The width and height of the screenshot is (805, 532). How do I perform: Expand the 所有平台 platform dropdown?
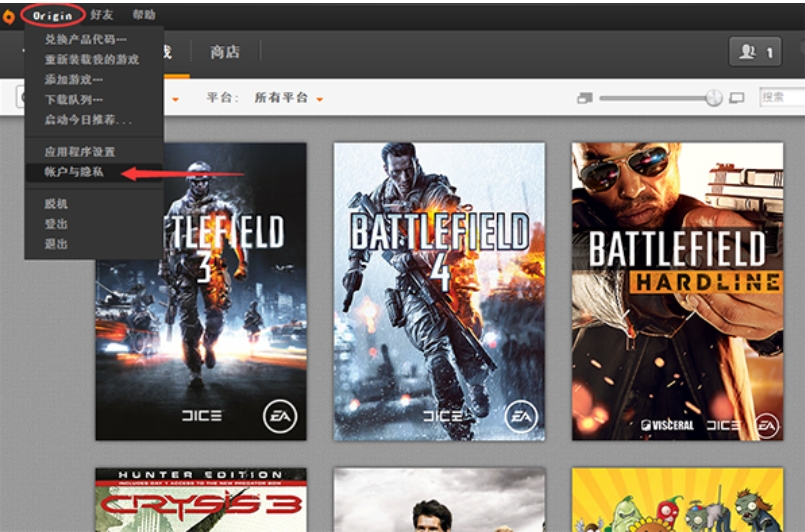pyautogui.click(x=289, y=98)
